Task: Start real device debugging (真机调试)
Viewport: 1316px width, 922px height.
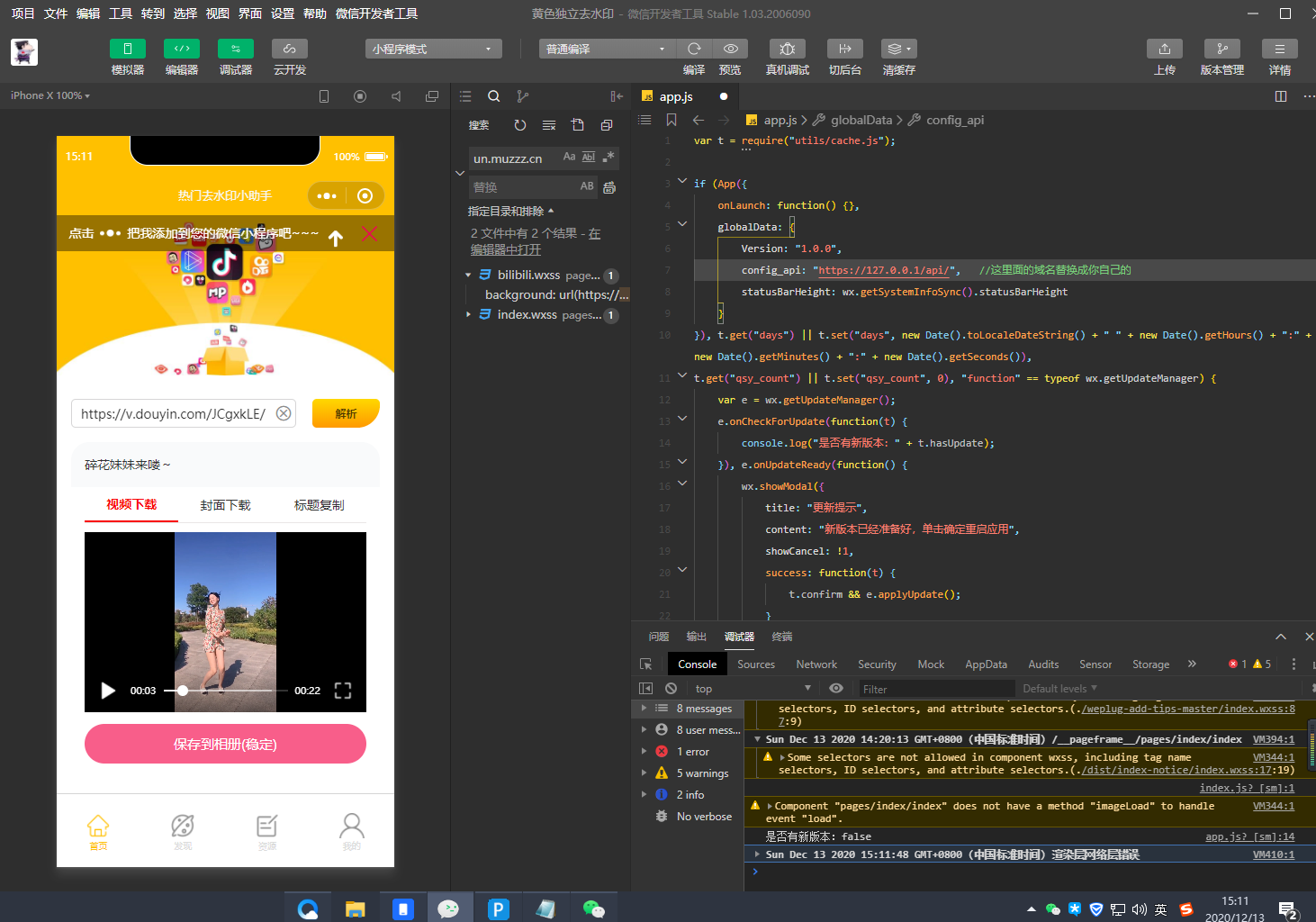Action: (788, 49)
